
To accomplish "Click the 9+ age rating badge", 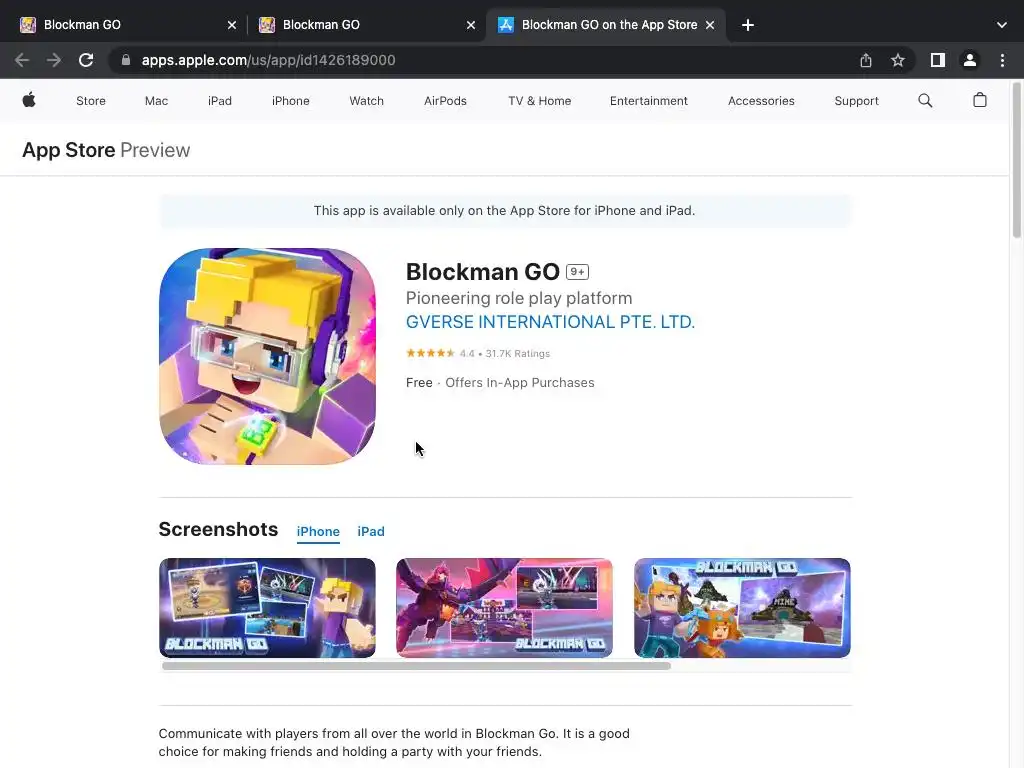I will 577,272.
